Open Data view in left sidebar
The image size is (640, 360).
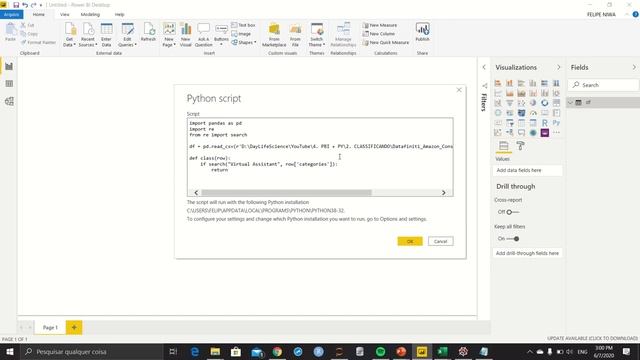tap(9, 84)
